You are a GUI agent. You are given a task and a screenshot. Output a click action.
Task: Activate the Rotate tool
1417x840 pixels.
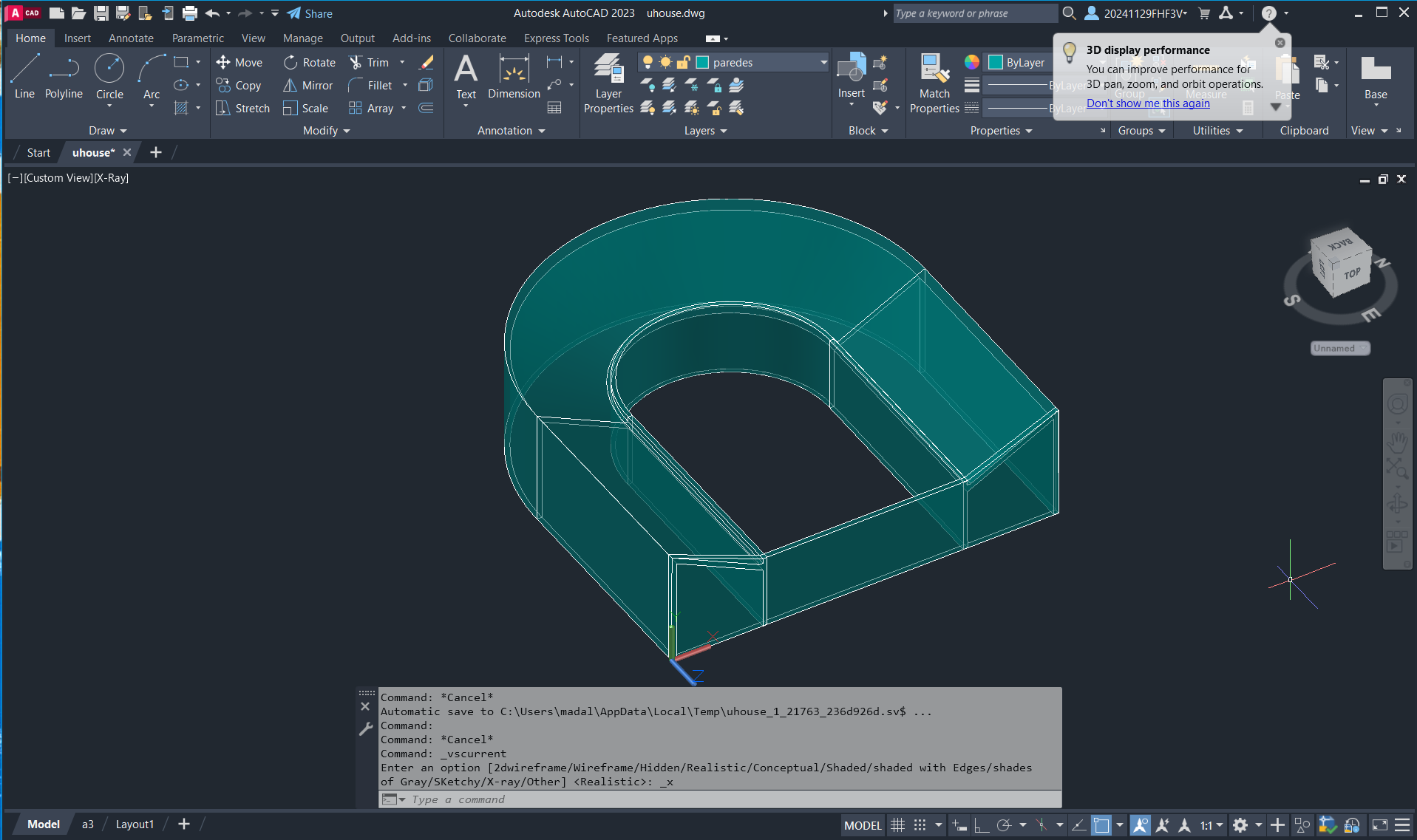click(309, 63)
